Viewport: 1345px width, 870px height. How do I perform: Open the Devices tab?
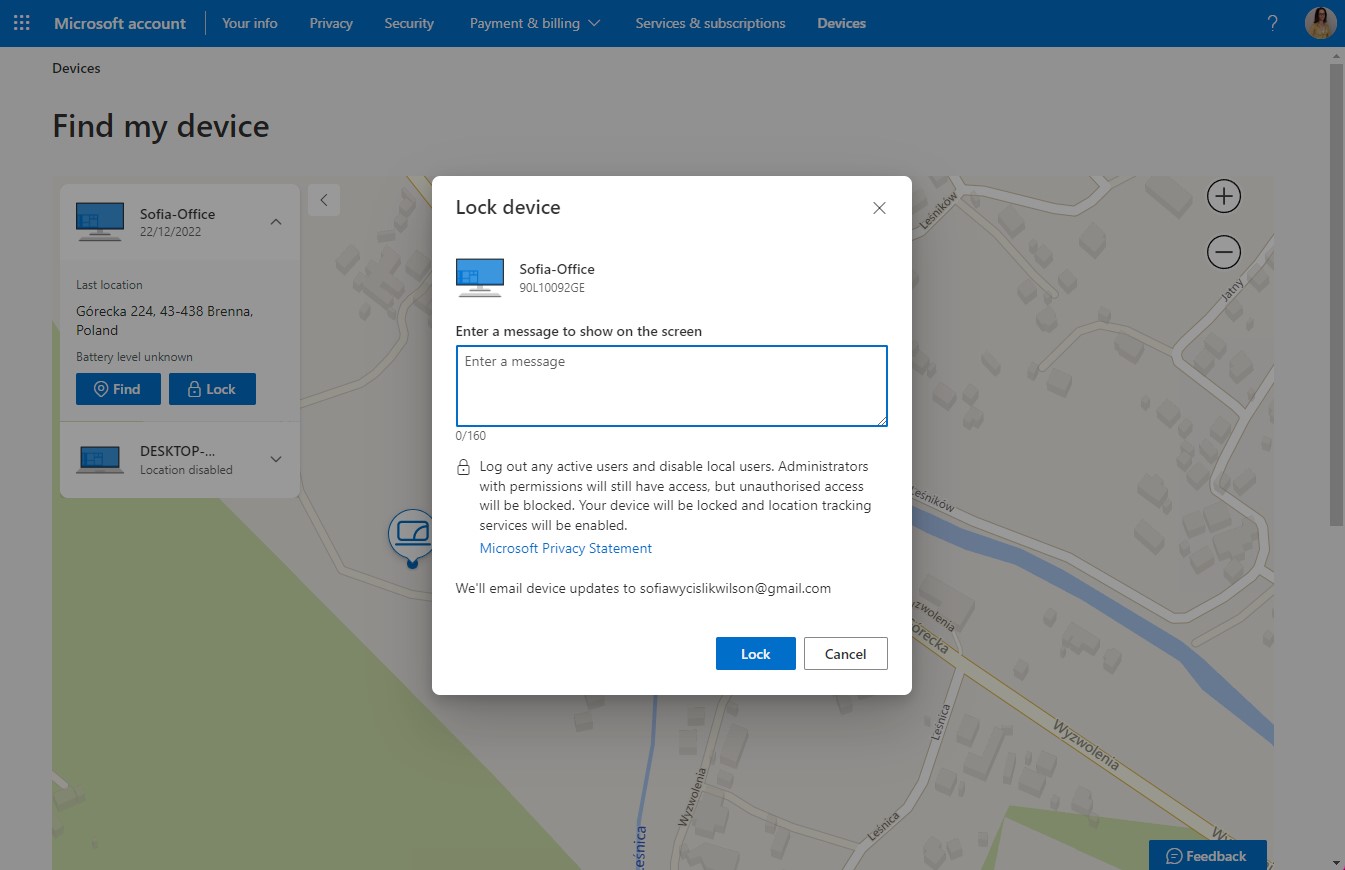(x=841, y=23)
